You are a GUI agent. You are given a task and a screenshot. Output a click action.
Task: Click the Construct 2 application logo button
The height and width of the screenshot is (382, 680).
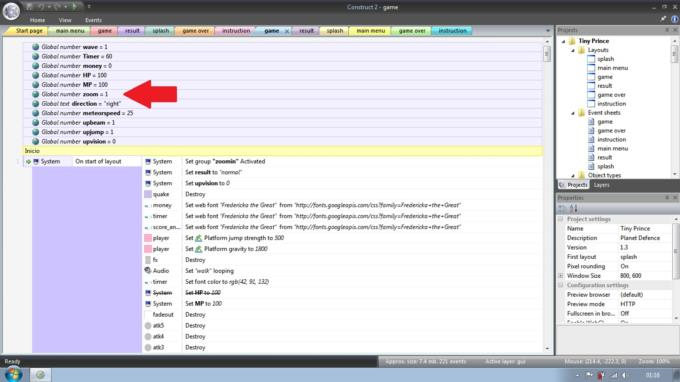click(x=11, y=11)
